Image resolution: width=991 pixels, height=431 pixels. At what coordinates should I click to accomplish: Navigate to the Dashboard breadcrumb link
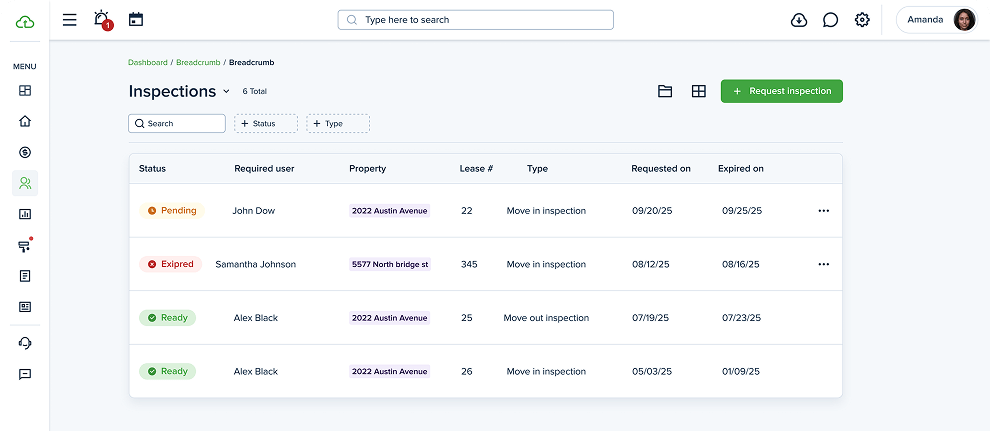point(148,62)
